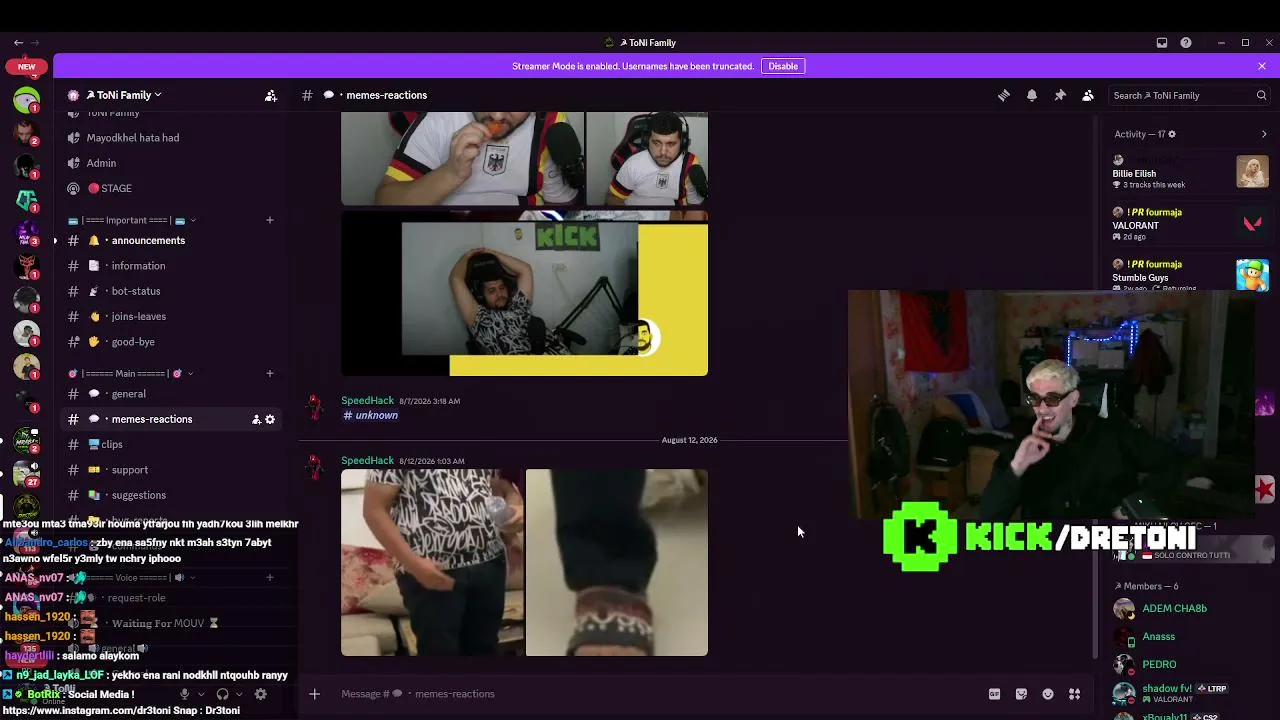Create invite for memes-reactions channel
Viewport: 1280px width, 720px height.
[256, 420]
